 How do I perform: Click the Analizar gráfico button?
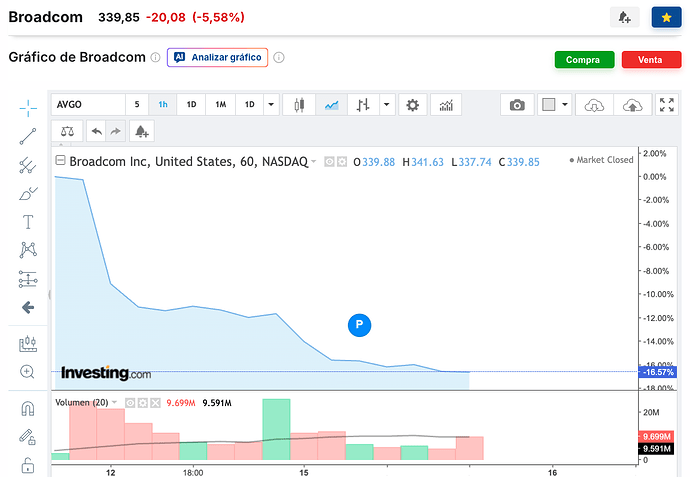click(x=217, y=57)
